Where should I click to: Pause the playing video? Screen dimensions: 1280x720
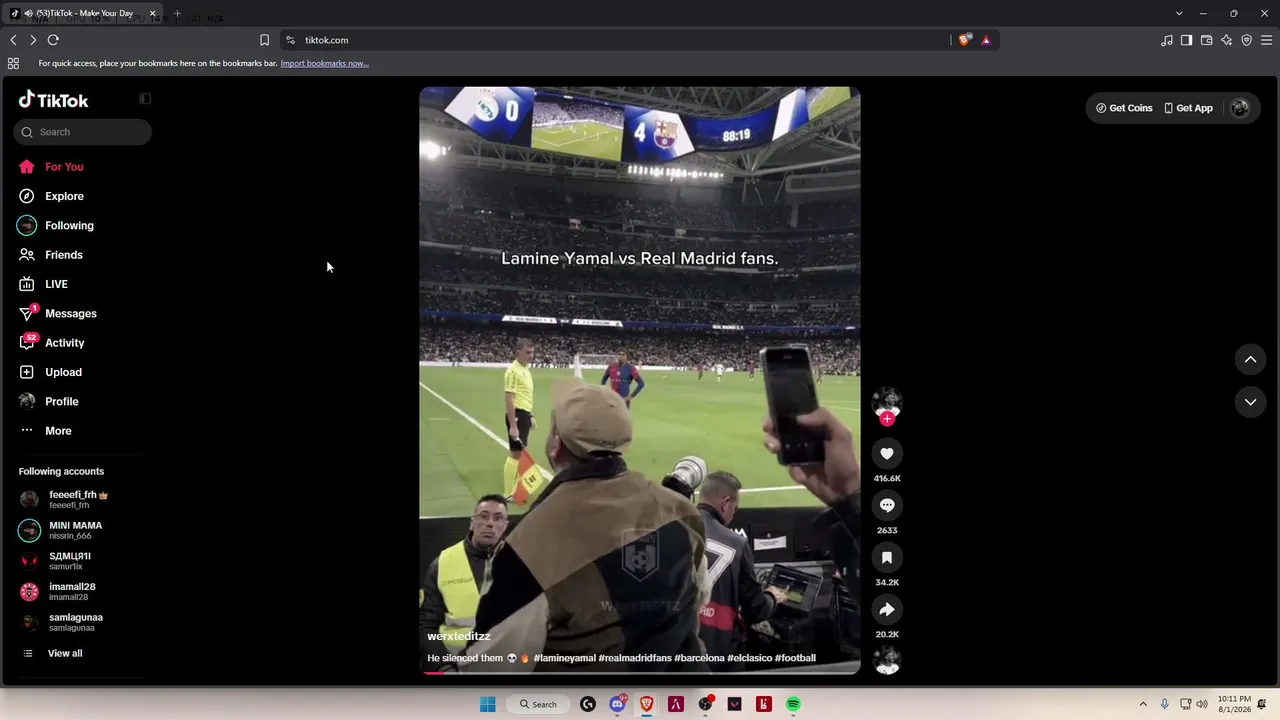640,380
